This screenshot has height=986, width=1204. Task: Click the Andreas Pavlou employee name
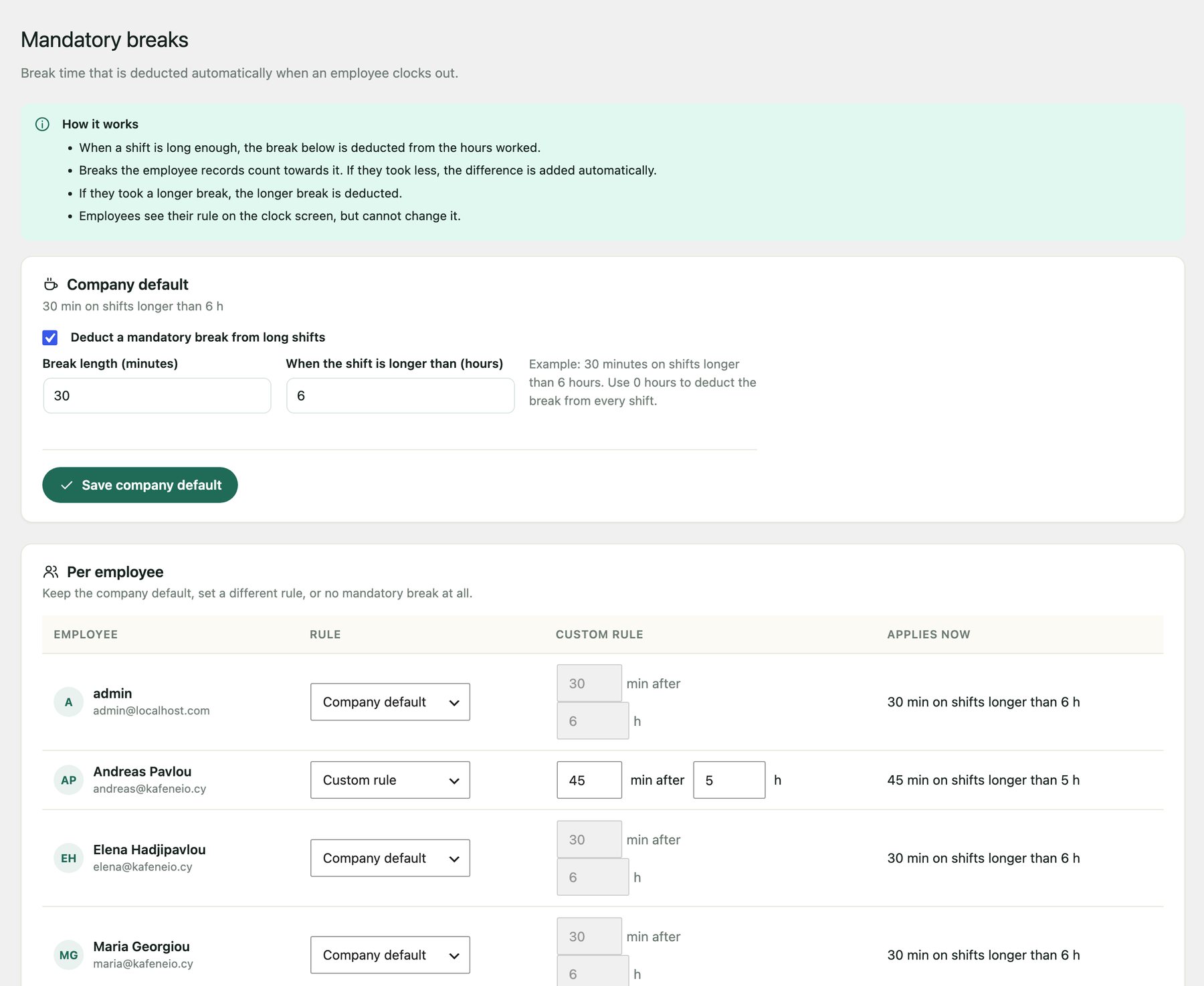click(142, 771)
